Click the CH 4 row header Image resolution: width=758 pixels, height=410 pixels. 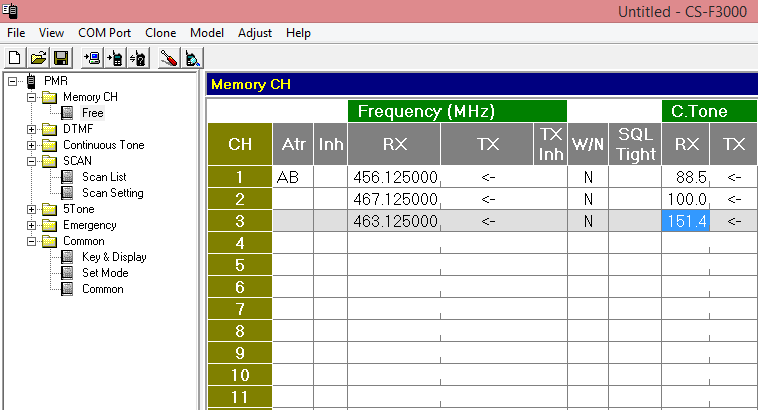pyautogui.click(x=240, y=243)
